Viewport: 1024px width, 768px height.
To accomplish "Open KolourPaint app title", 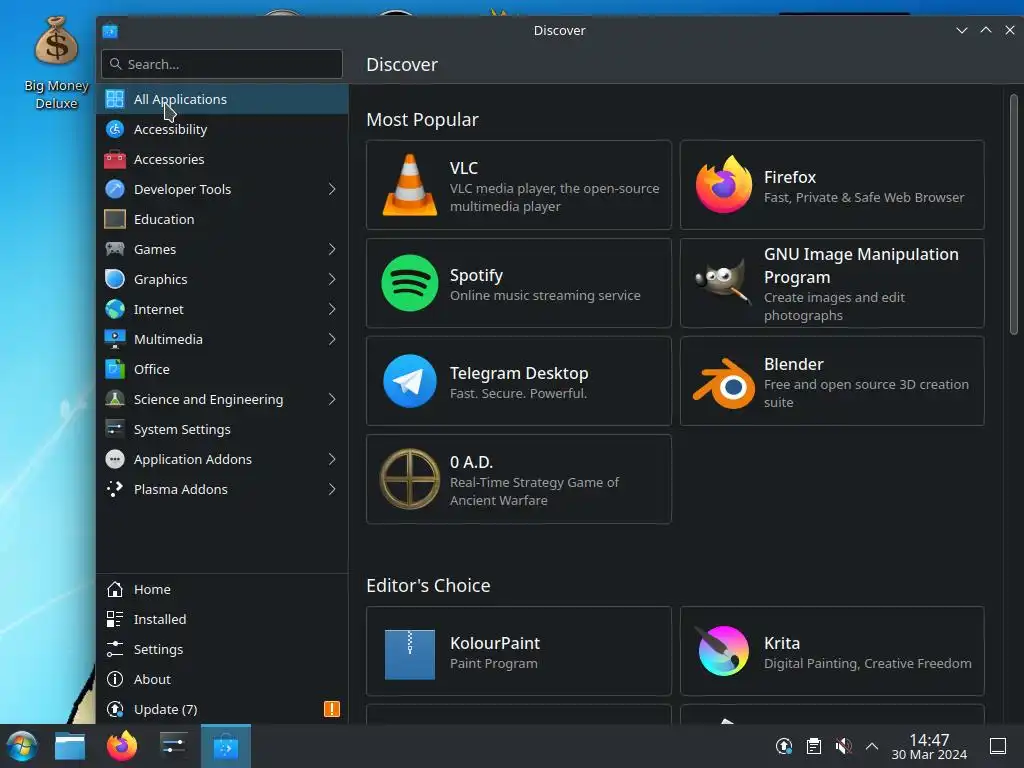I will [x=495, y=643].
